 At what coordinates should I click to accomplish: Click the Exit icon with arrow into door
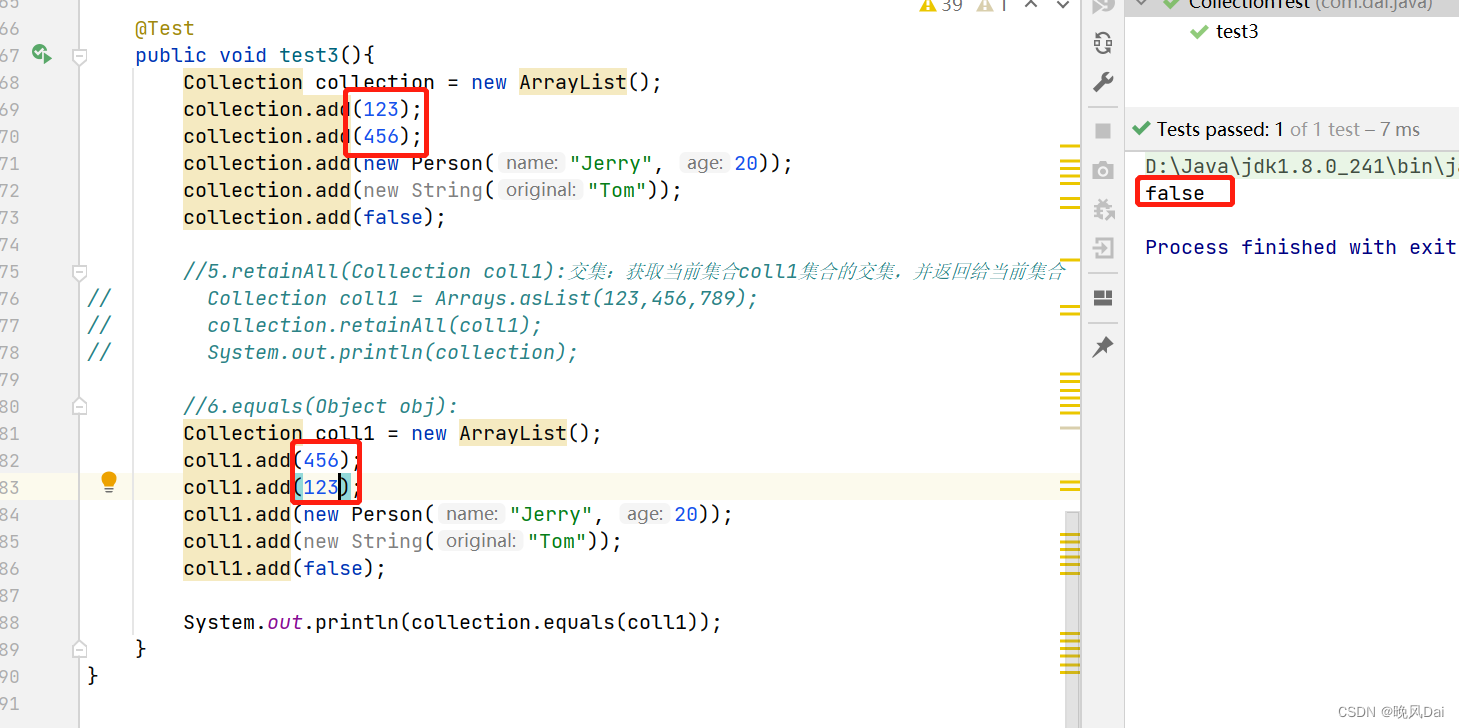click(x=1103, y=247)
